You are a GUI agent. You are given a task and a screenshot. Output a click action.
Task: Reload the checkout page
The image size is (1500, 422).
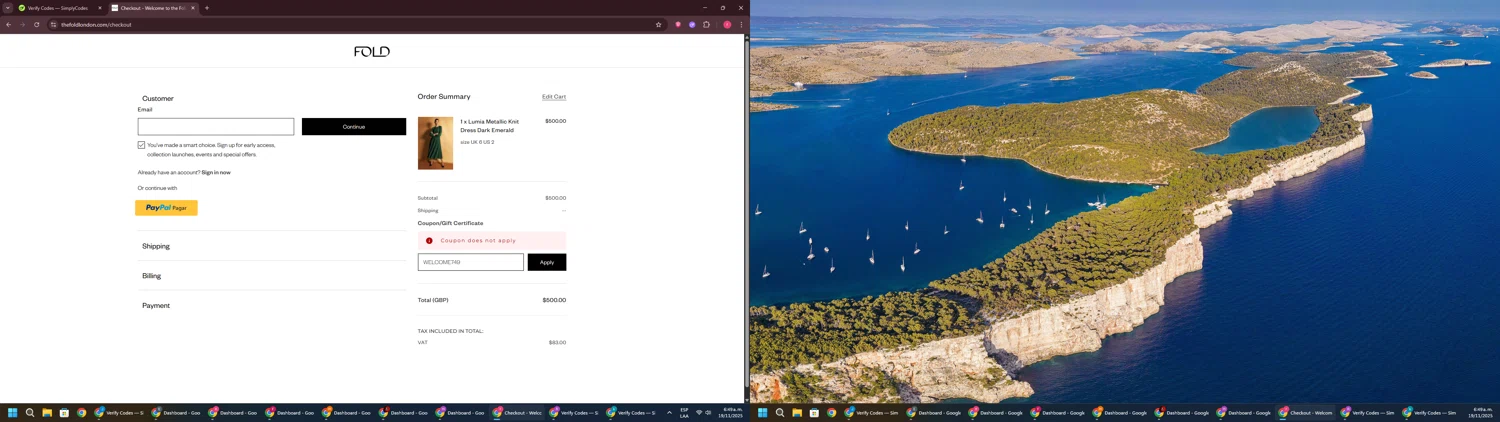pos(36,24)
